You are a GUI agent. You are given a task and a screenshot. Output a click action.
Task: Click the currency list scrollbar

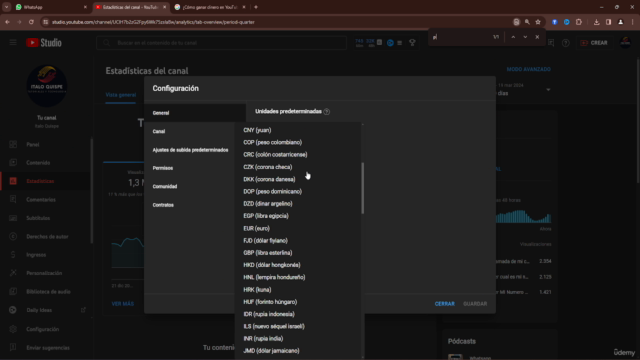coord(362,188)
